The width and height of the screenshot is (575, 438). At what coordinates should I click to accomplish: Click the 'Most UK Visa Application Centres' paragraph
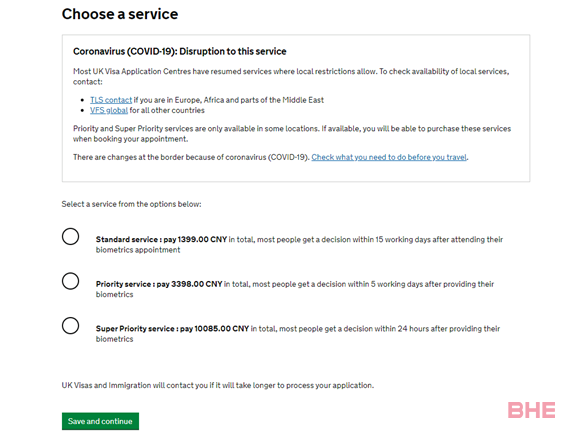click(x=291, y=77)
